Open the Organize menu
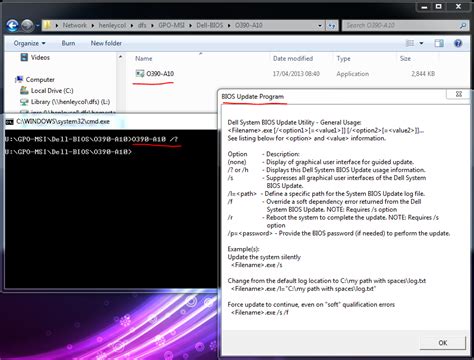The width and height of the screenshot is (474, 360). (x=29, y=43)
